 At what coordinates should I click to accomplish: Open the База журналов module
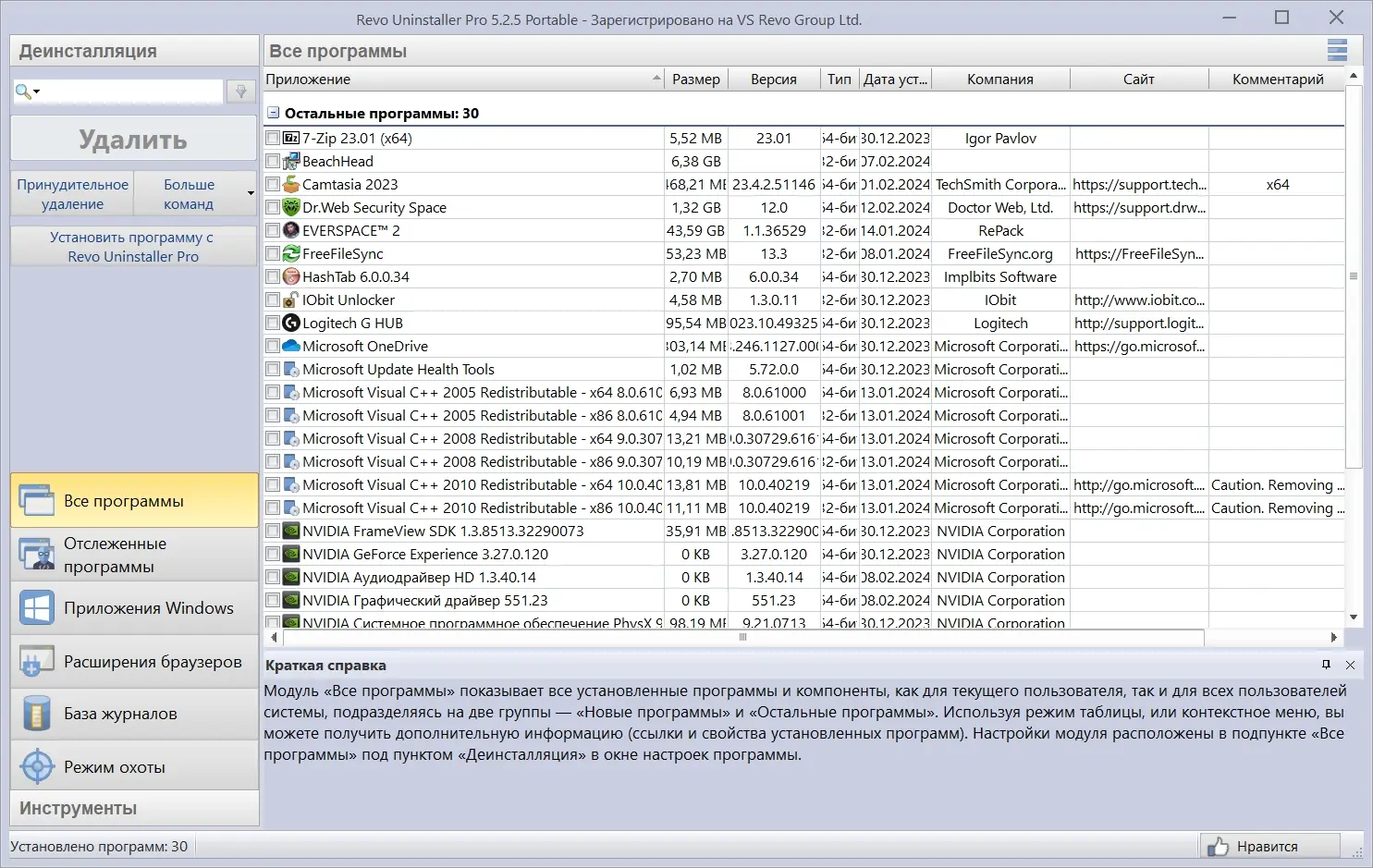click(134, 714)
